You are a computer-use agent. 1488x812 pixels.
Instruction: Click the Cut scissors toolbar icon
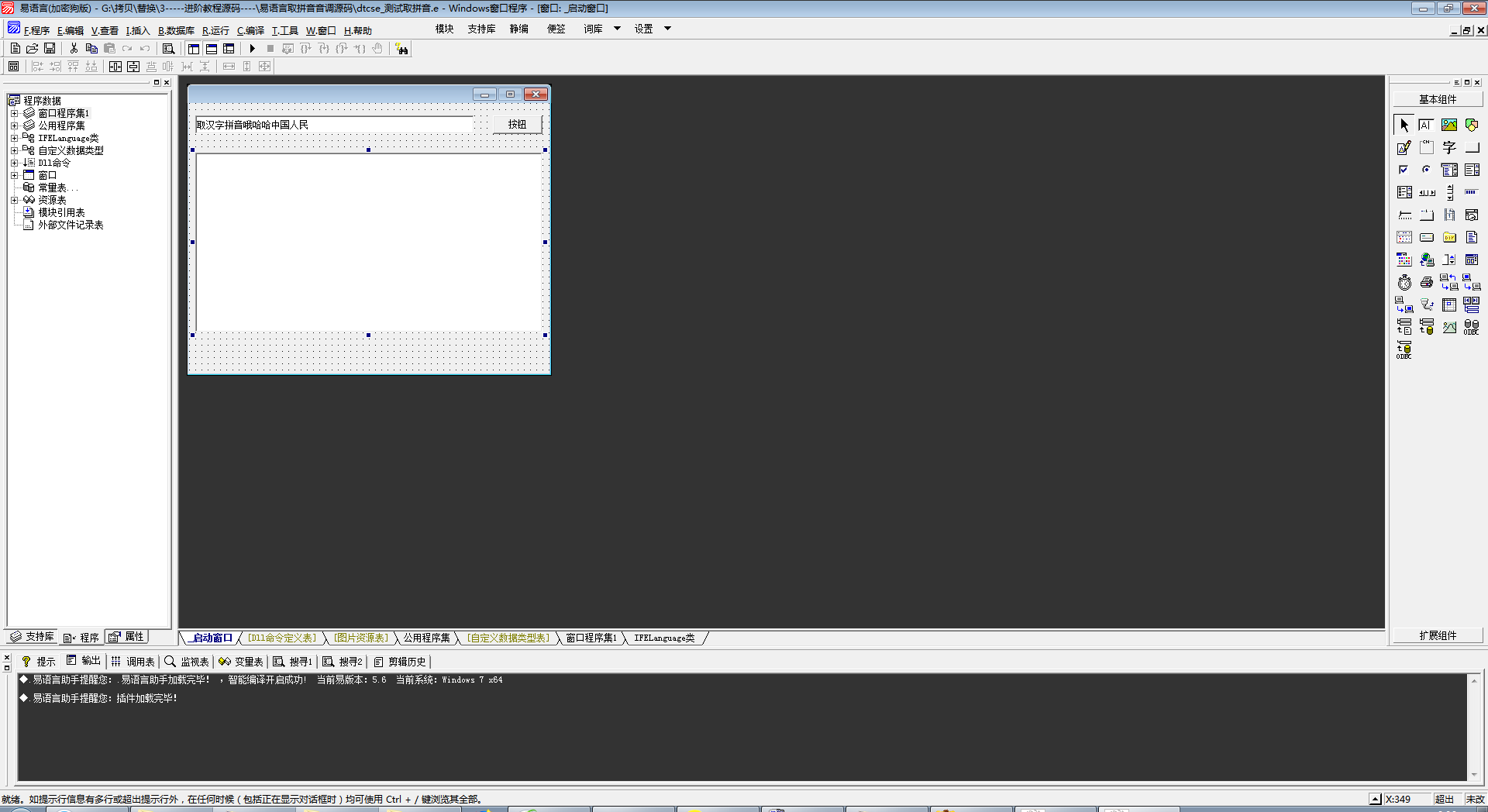[74, 49]
